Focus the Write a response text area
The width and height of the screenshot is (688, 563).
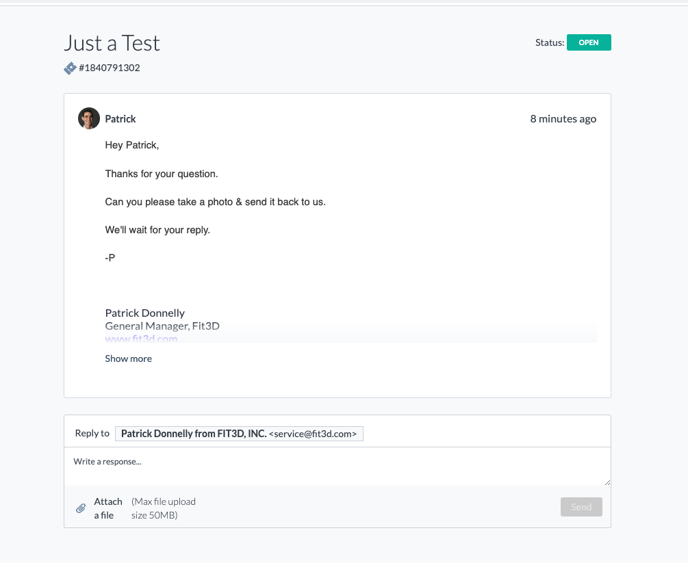coord(337,466)
